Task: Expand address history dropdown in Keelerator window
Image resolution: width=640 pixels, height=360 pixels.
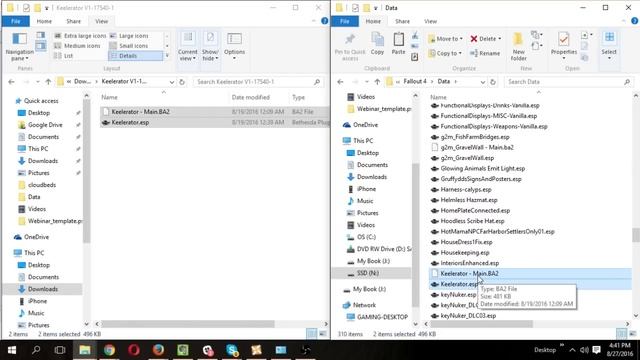Action: coord(172,82)
